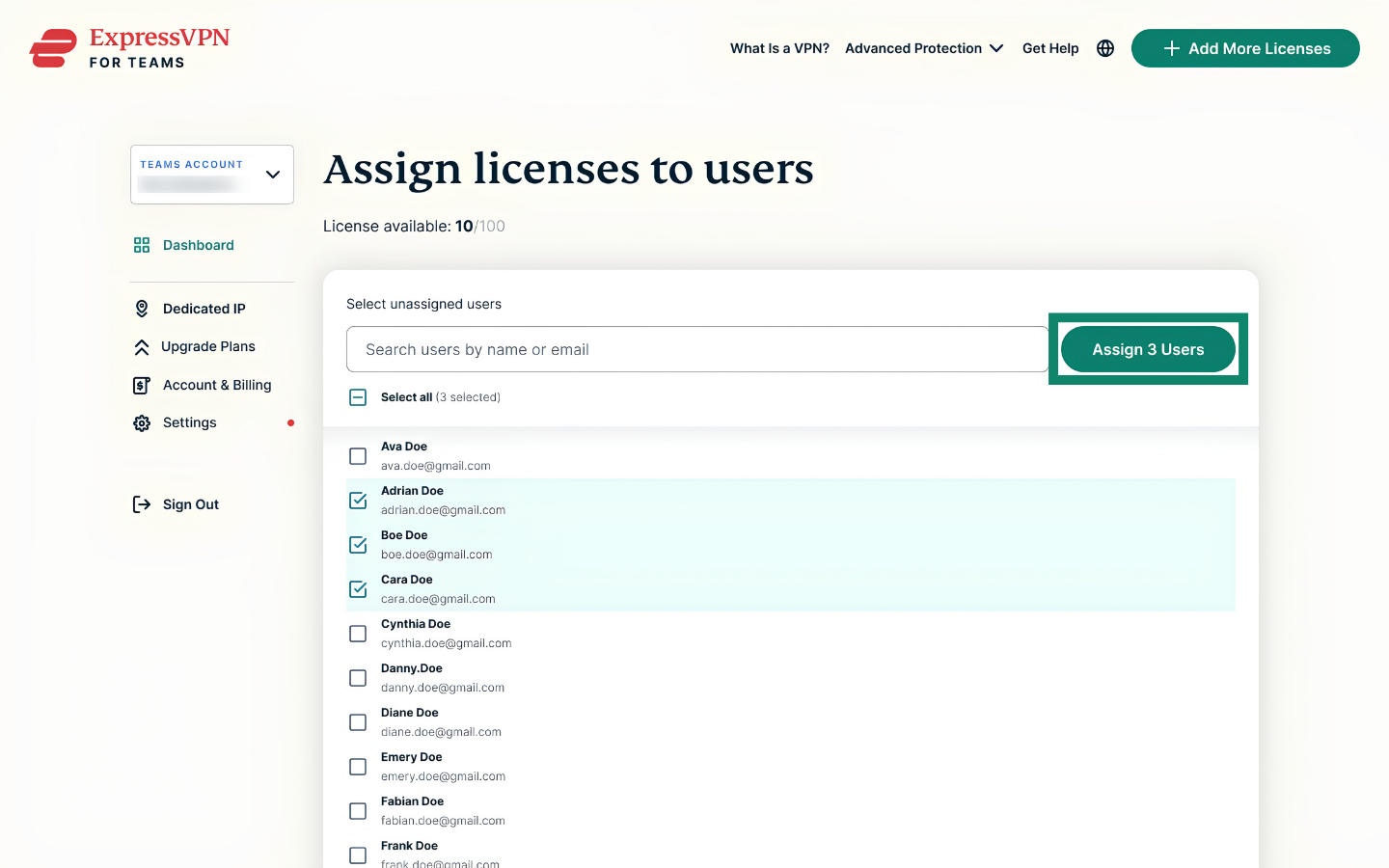The width and height of the screenshot is (1389, 868).
Task: Click the ExpressVPN for Teams logo
Action: (x=130, y=48)
